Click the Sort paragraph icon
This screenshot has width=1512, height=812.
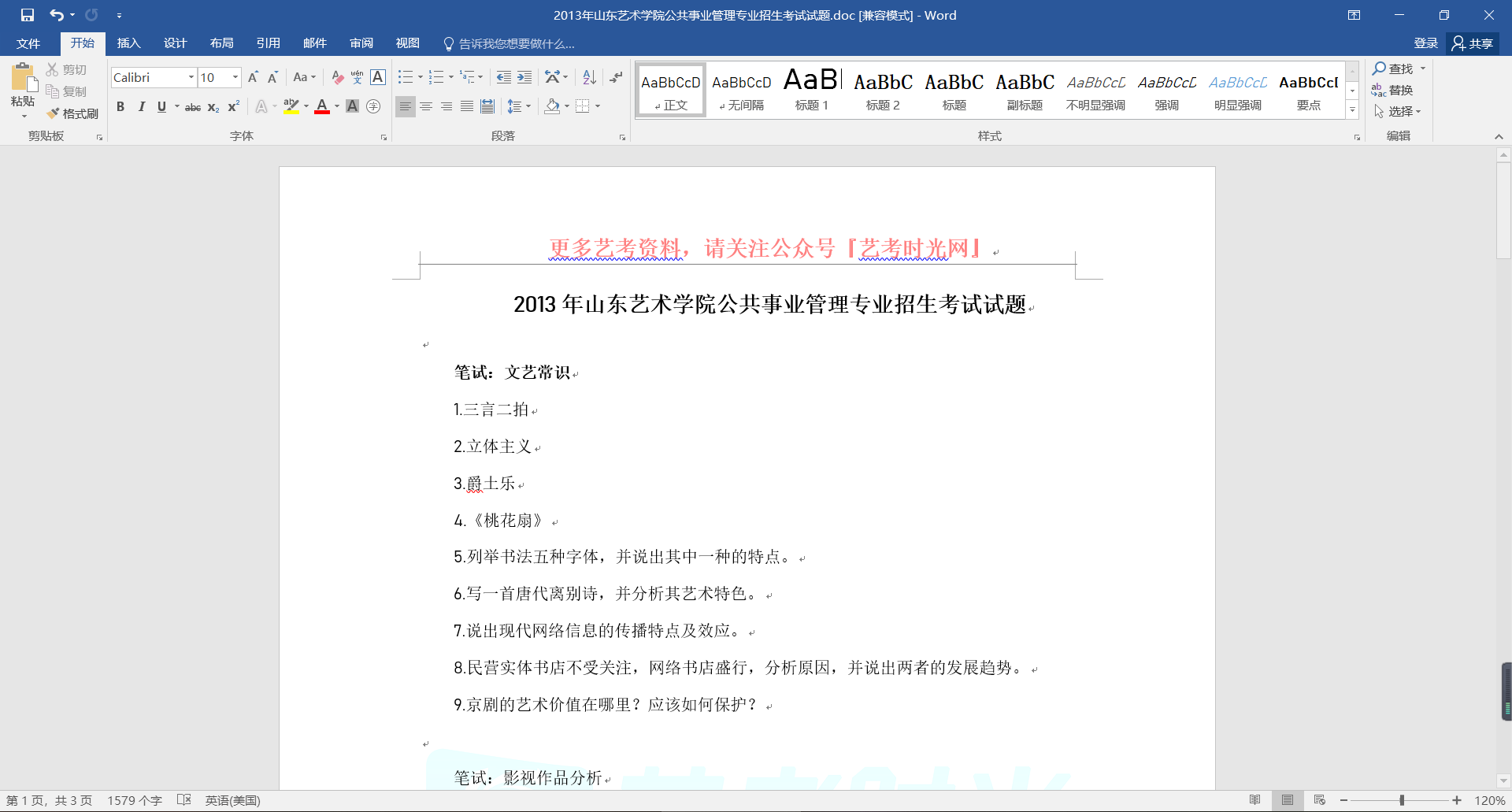point(589,77)
